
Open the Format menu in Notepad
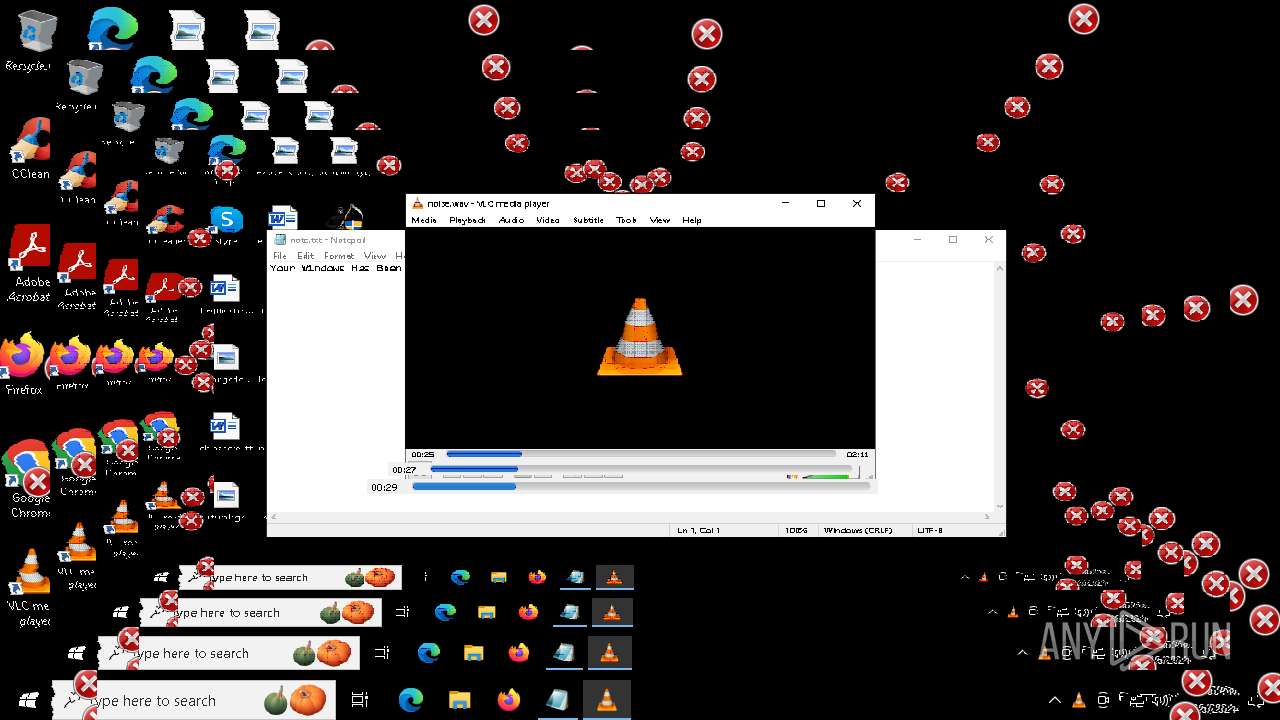pos(339,256)
